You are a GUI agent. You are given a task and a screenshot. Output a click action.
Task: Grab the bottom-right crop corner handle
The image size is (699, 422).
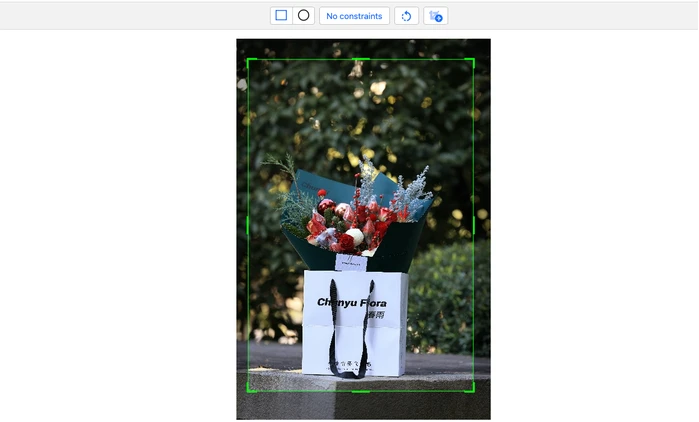[470, 389]
